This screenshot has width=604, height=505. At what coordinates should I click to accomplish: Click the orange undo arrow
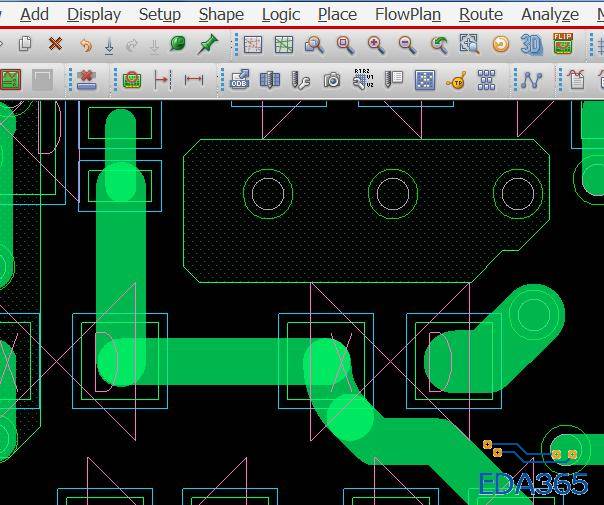(86, 45)
